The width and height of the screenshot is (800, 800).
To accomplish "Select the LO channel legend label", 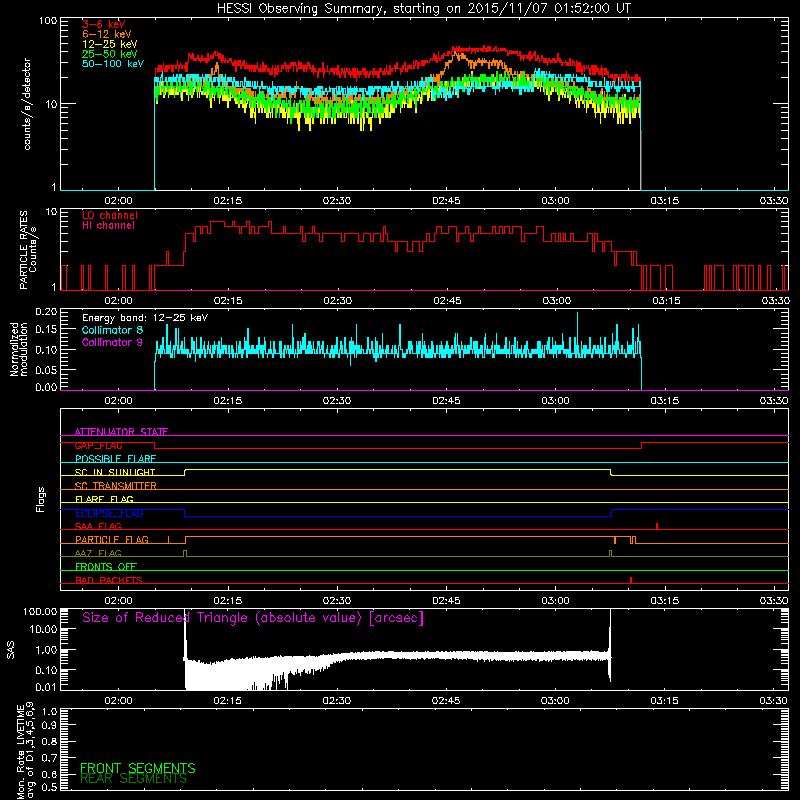I will [110, 215].
